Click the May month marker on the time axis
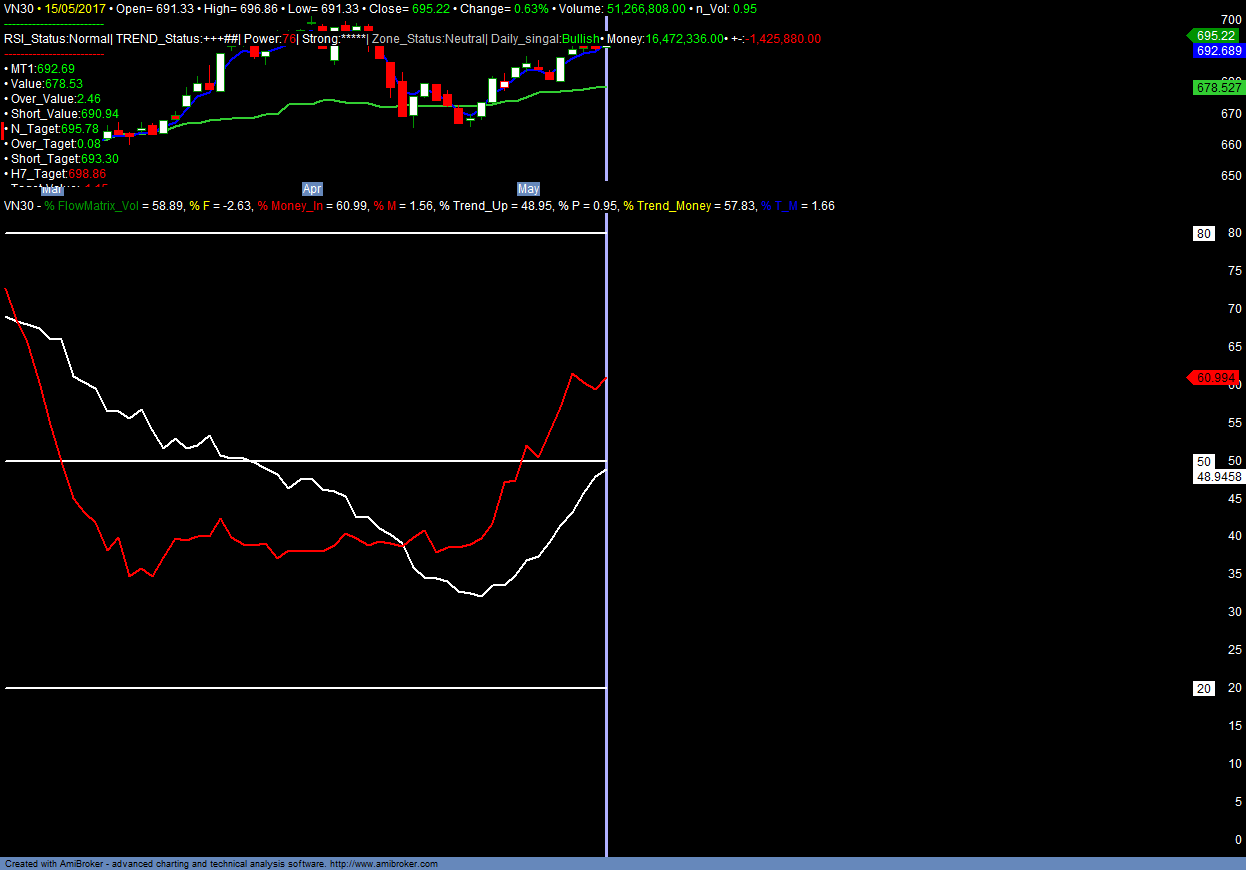The image size is (1246, 870). coord(528,188)
